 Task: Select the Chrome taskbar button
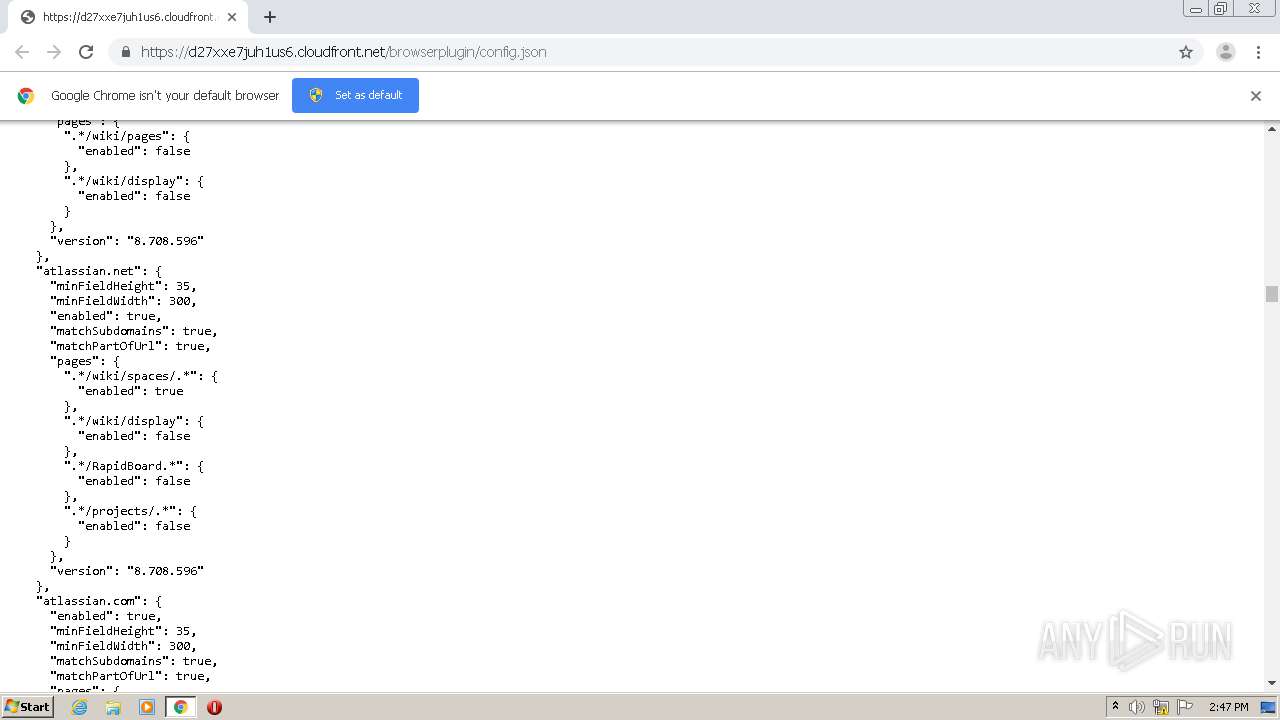pos(181,707)
